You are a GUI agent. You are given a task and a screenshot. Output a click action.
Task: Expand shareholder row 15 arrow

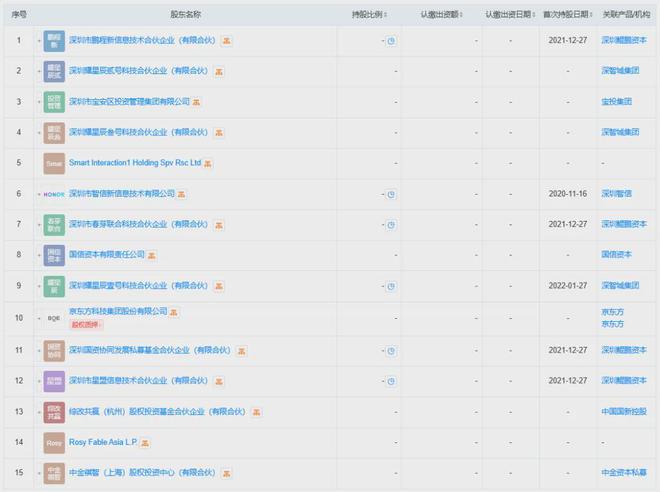tap(39, 473)
